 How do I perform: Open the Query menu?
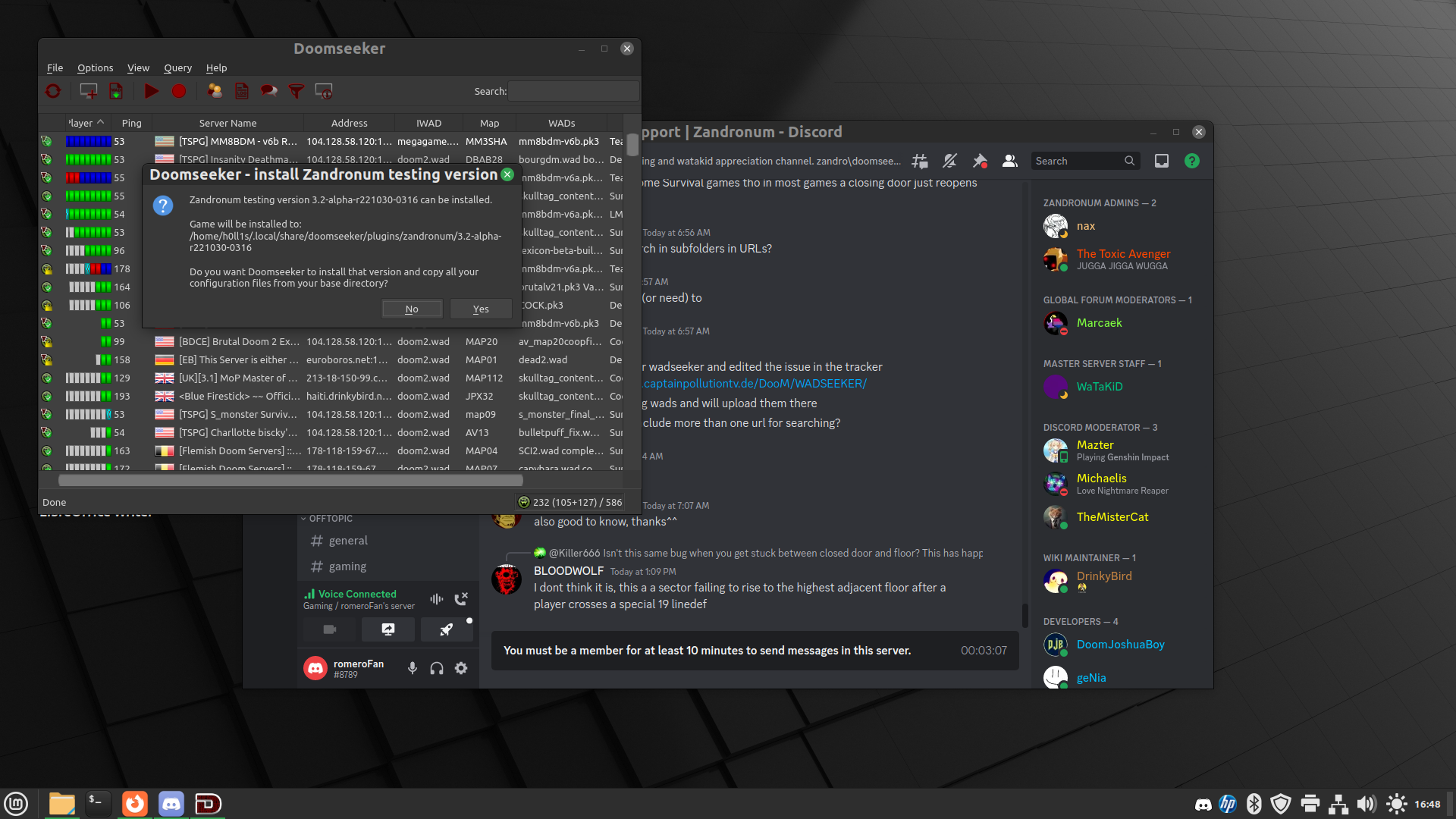click(x=177, y=67)
